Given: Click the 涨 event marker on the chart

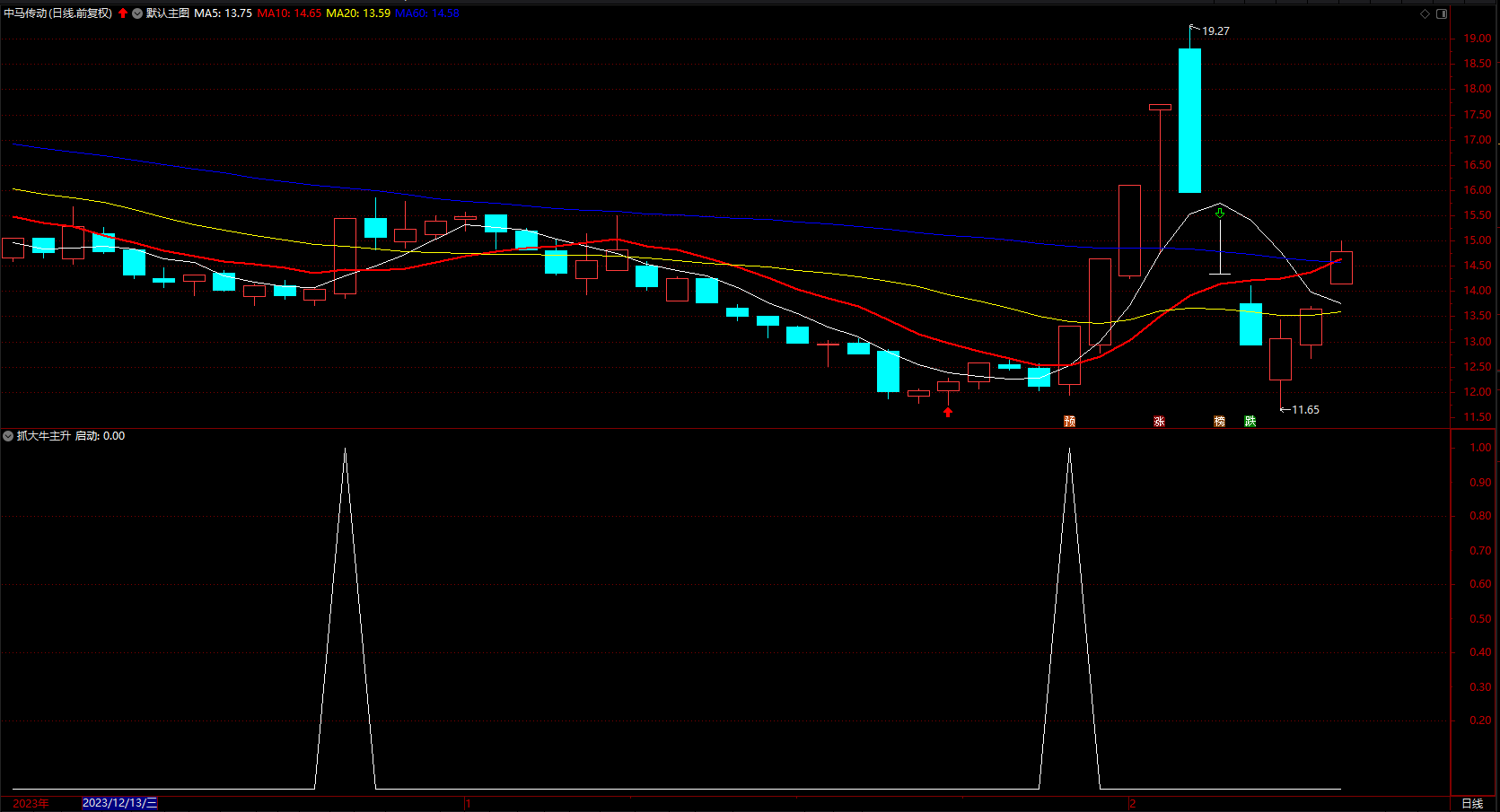Looking at the screenshot, I should 1159,421.
